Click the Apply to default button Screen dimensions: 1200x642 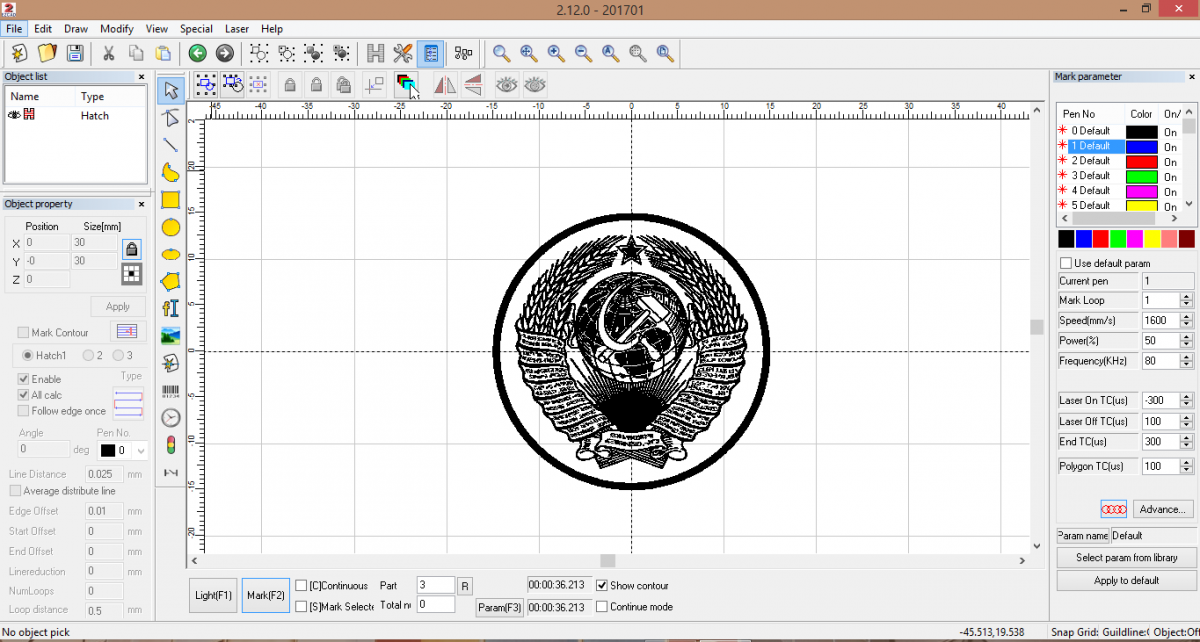(1126, 580)
